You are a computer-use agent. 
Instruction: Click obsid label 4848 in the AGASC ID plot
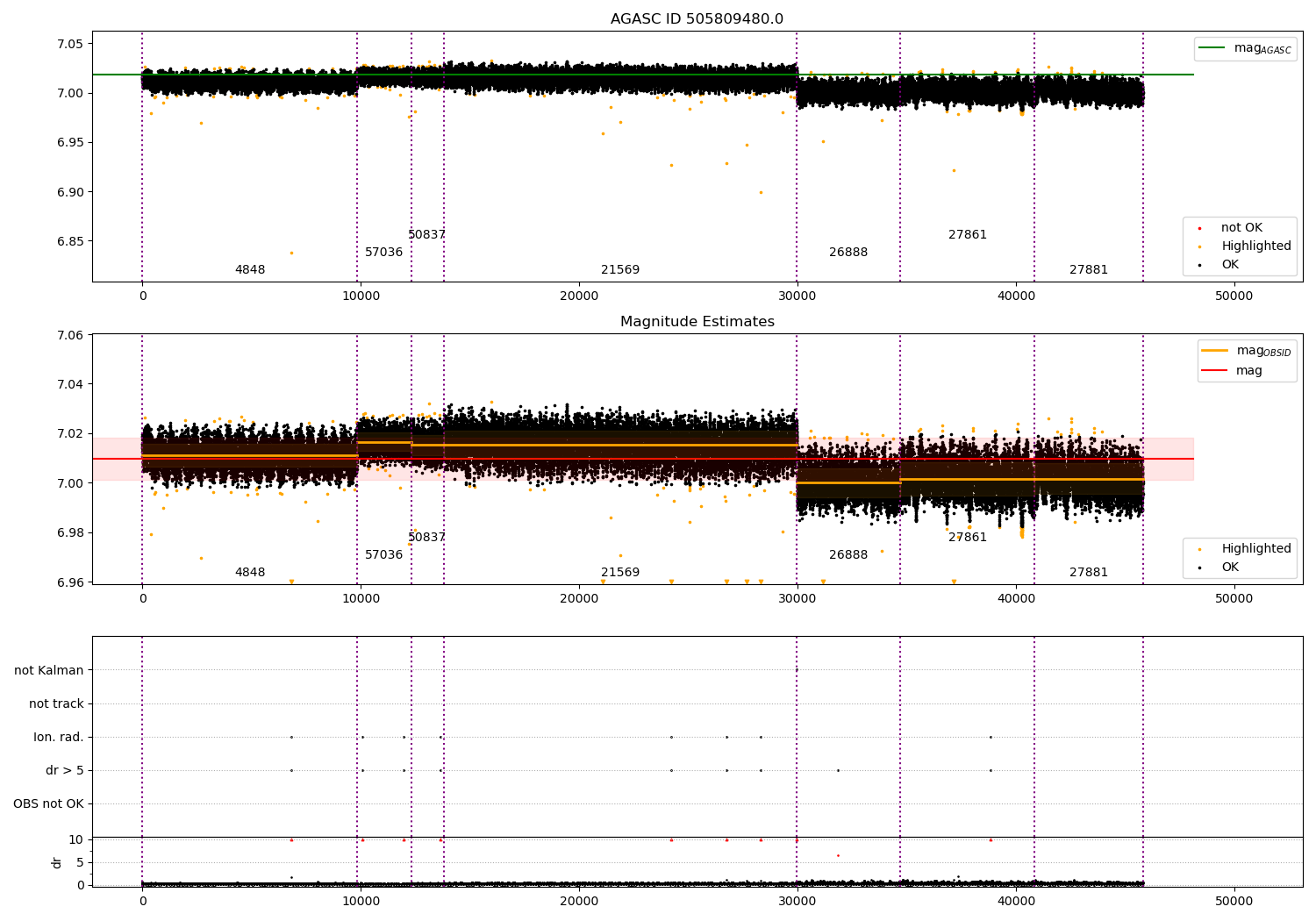(x=250, y=270)
